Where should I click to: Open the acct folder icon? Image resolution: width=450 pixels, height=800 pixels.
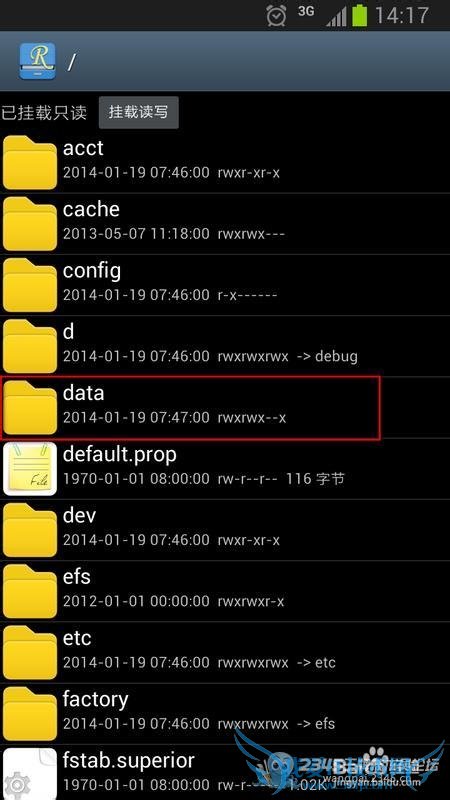pos(30,162)
